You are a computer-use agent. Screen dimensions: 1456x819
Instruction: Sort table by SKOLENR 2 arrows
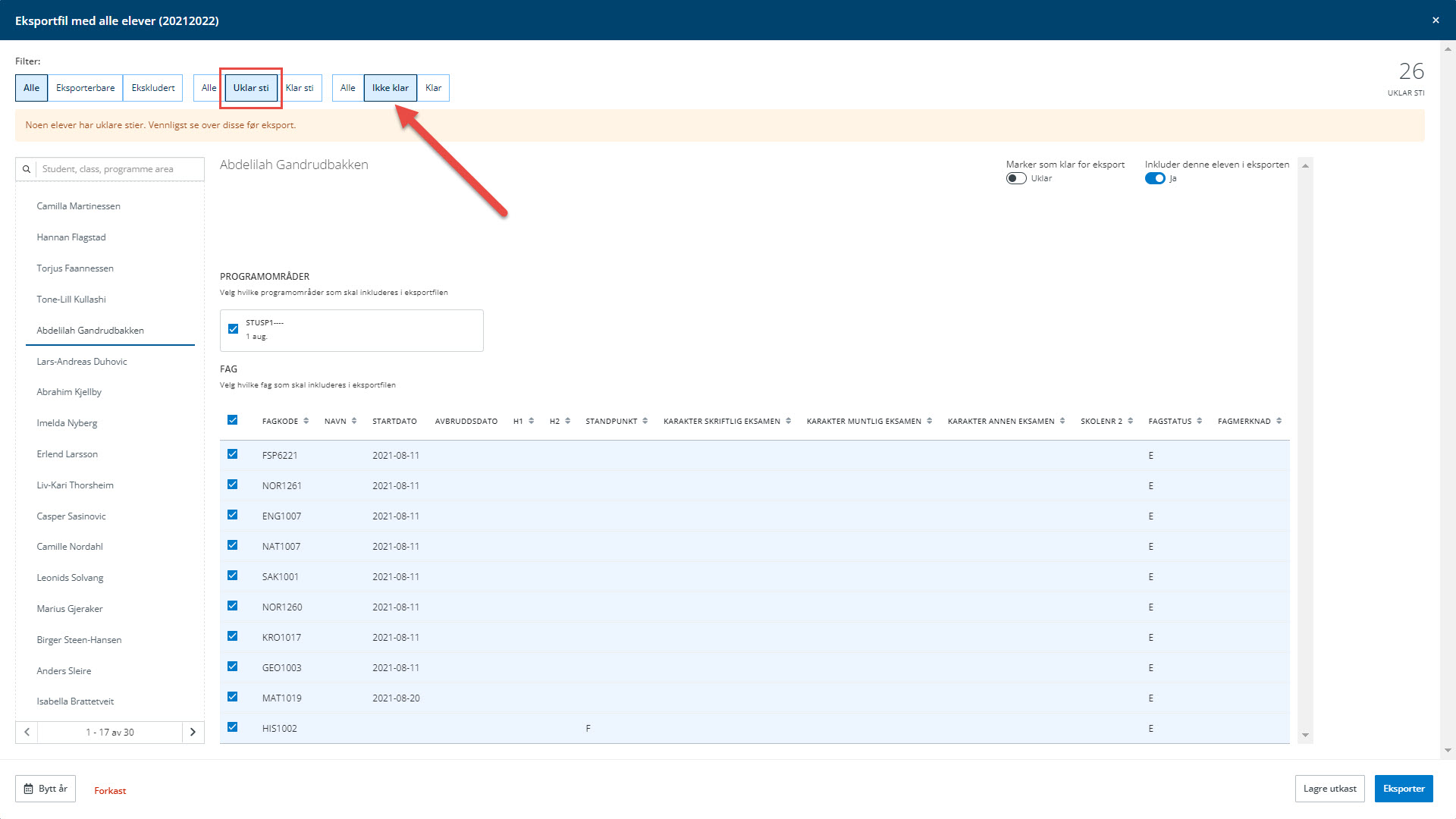pyautogui.click(x=1131, y=421)
